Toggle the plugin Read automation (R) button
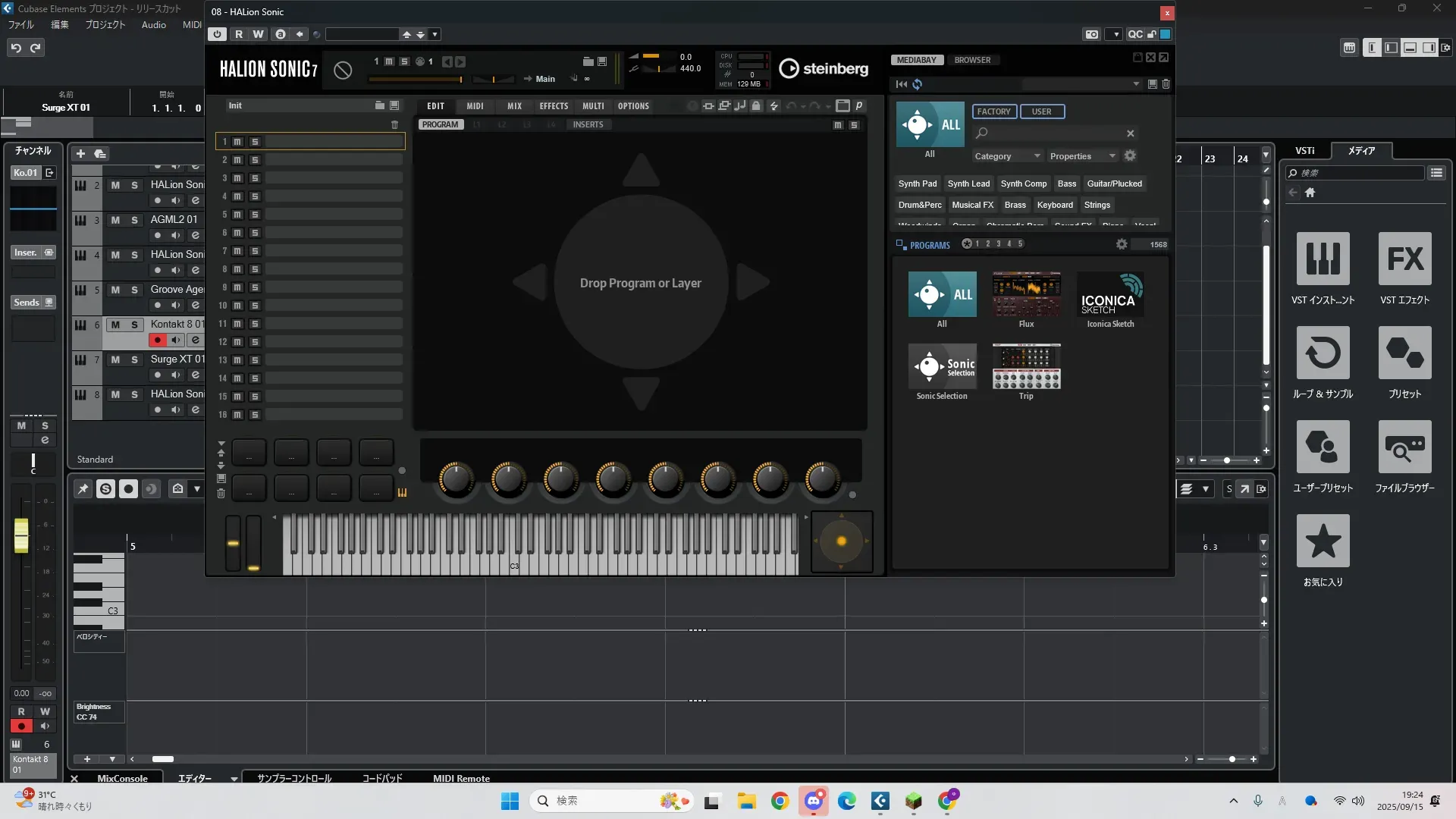 click(x=239, y=34)
